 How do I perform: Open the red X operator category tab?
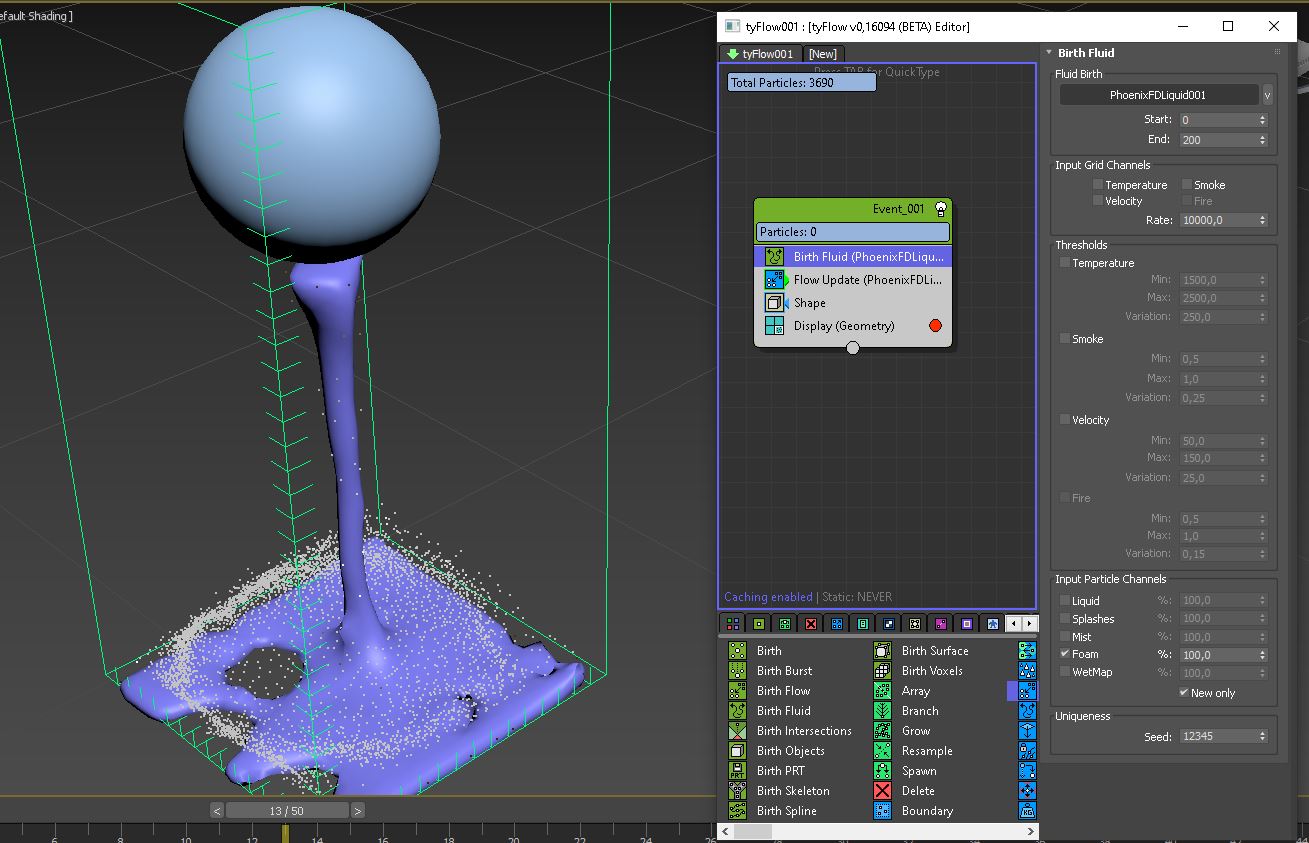coord(811,624)
